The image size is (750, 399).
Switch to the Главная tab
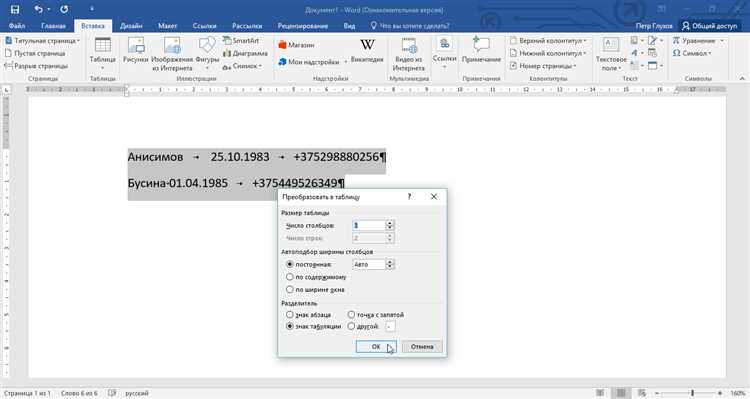coord(53,26)
